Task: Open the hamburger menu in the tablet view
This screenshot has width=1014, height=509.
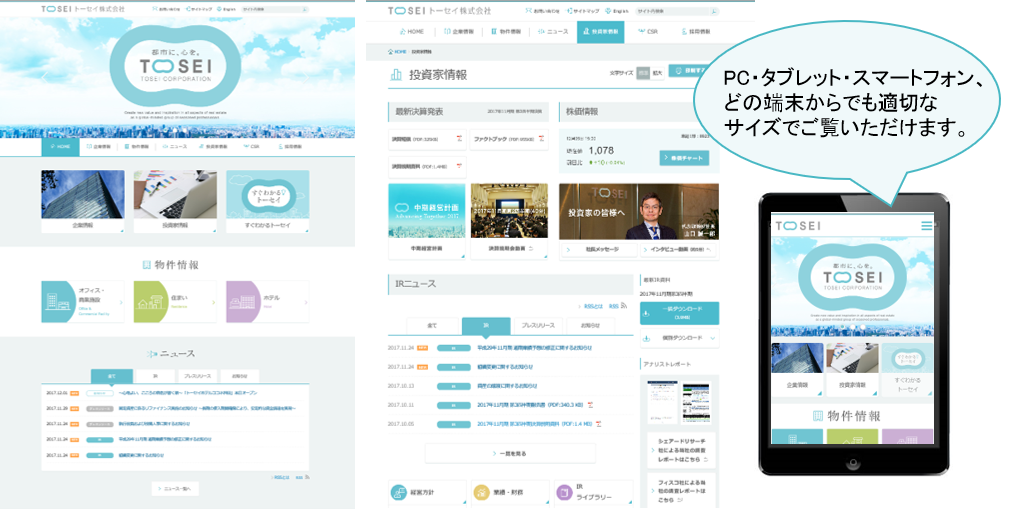Action: pos(927,226)
